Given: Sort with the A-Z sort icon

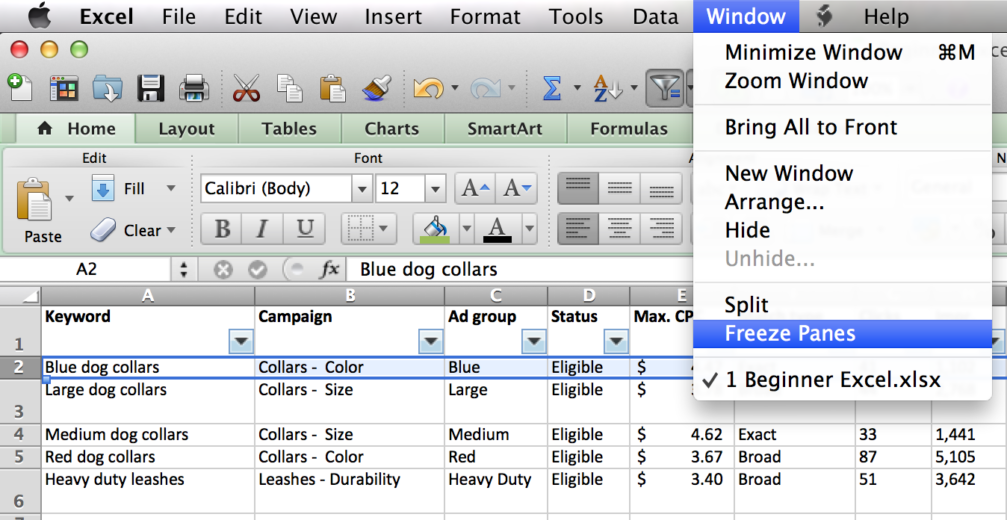Looking at the screenshot, I should point(608,89).
